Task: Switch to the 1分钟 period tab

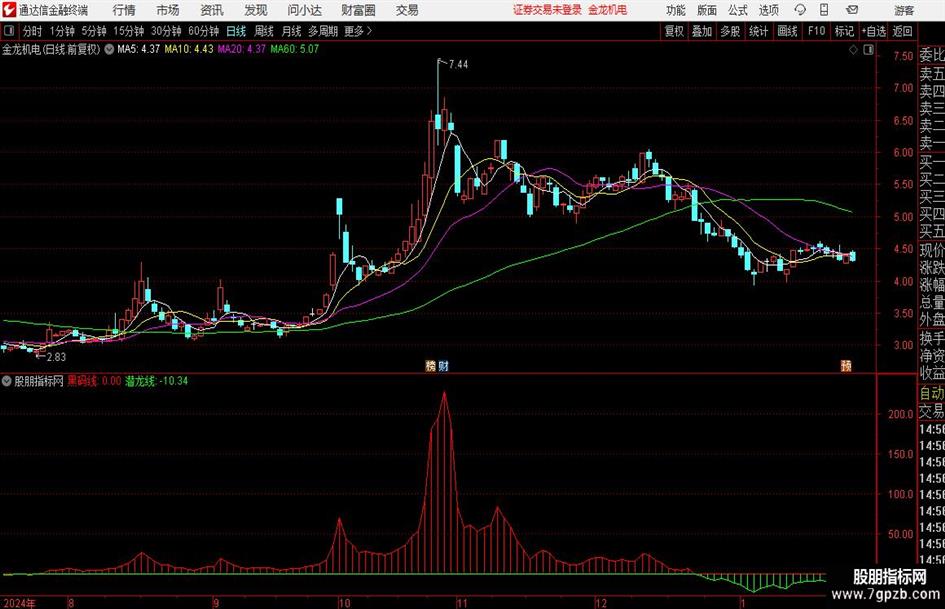Action: click(62, 31)
